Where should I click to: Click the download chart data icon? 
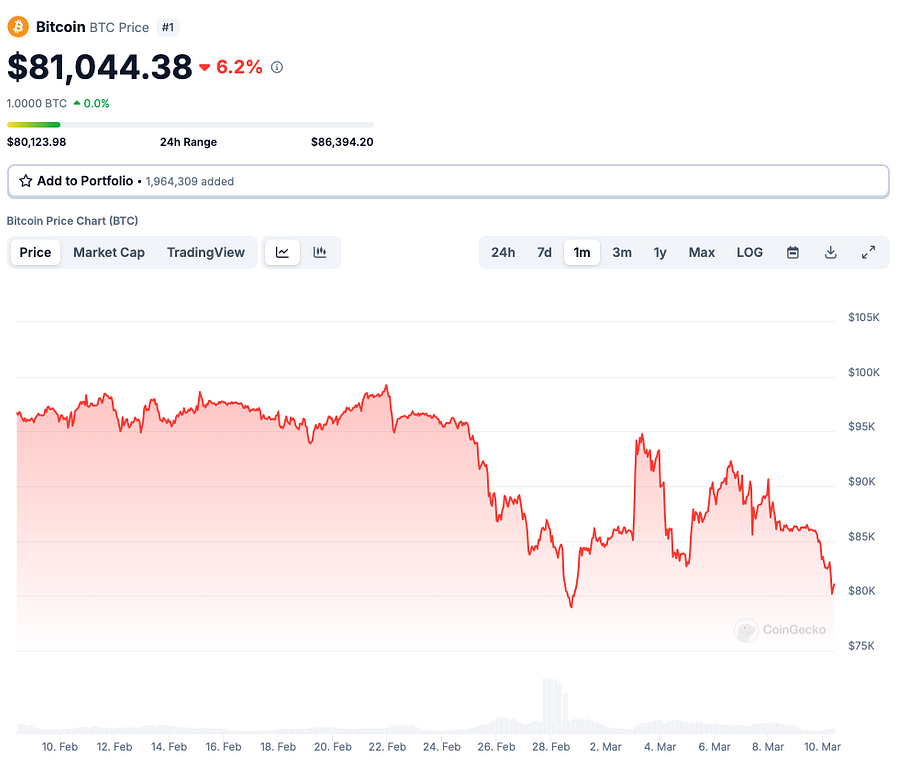coord(830,252)
